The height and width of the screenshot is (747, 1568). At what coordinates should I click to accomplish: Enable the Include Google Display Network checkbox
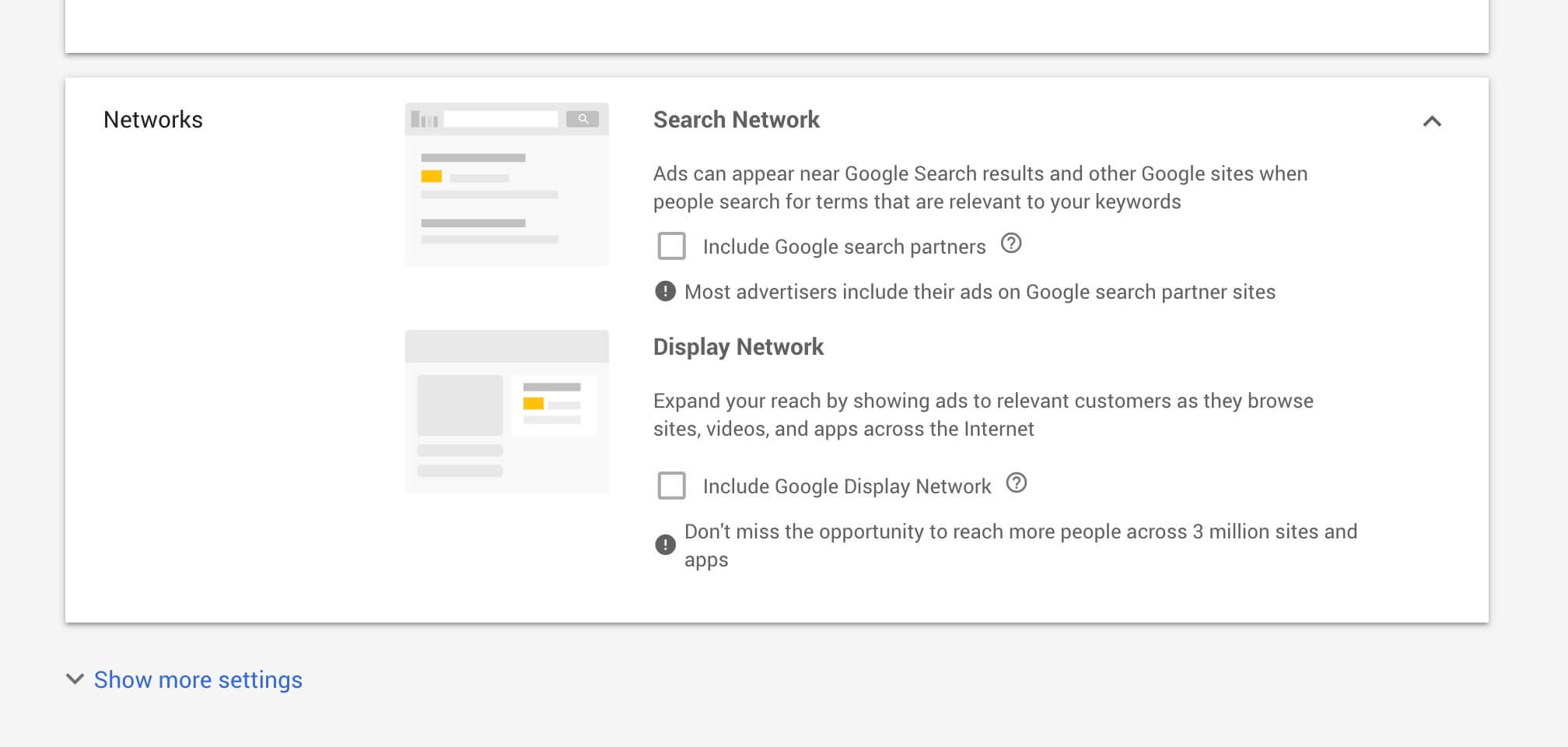click(670, 485)
